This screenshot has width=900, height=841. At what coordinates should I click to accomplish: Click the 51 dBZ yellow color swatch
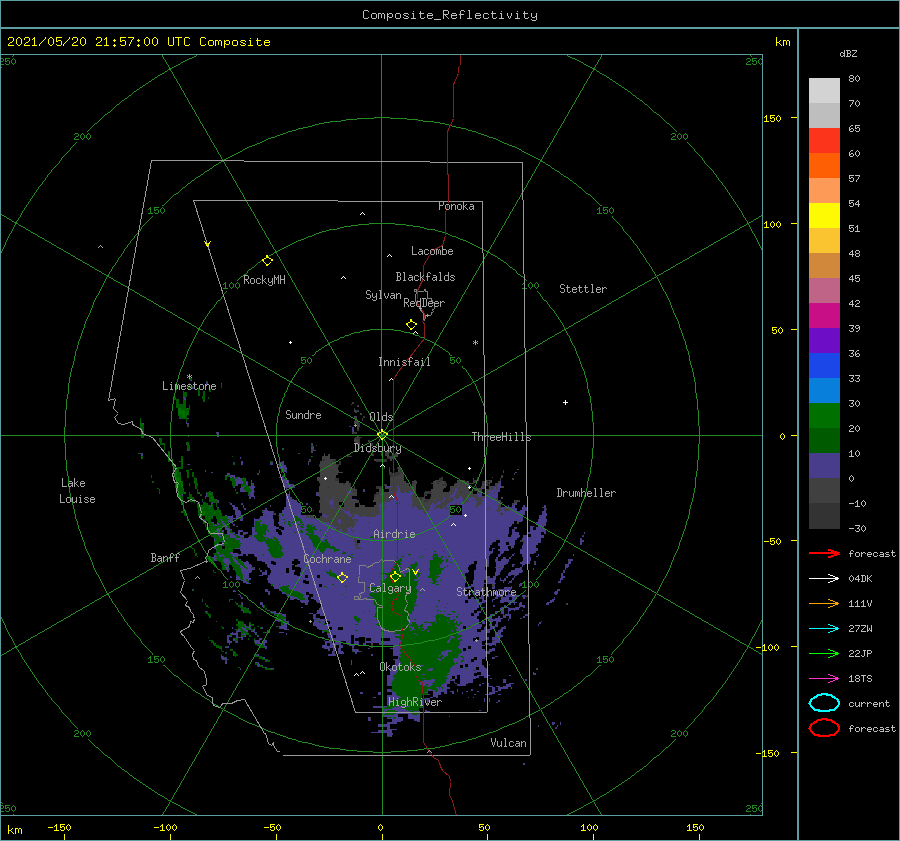[x=824, y=216]
